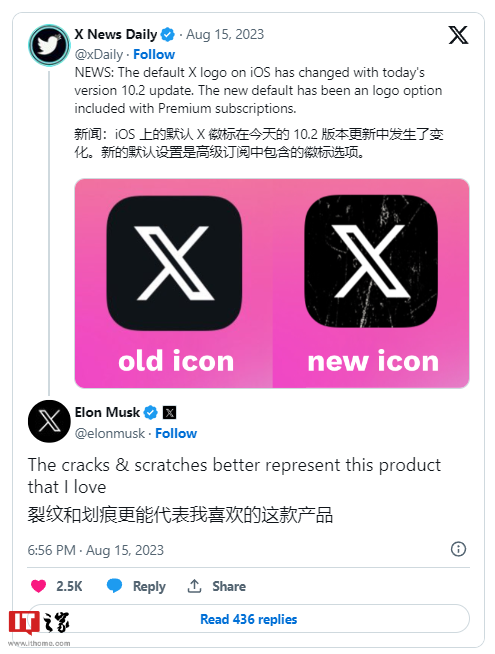
Task: Click X News Daily verified badge
Action: pyautogui.click(x=168, y=35)
